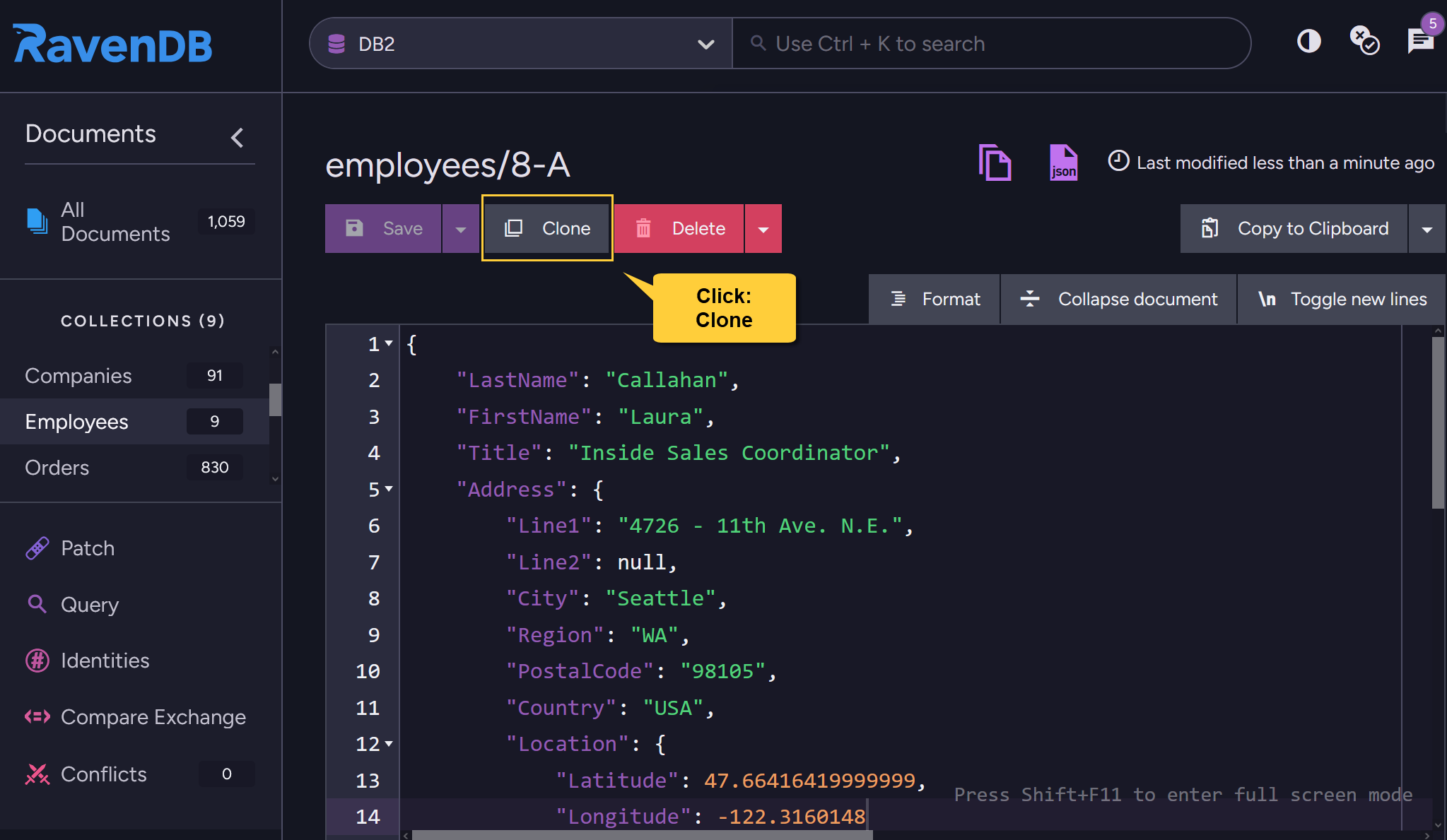1447x840 pixels.
Task: Open the cluster connection status icon
Action: point(1364,41)
